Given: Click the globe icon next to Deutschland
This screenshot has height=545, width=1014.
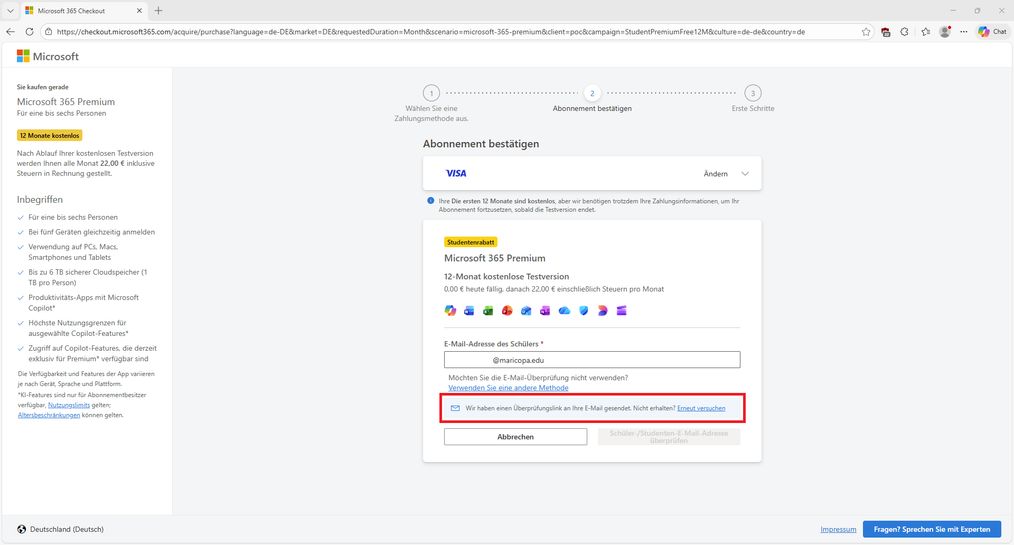Looking at the screenshot, I should tap(21, 529).
